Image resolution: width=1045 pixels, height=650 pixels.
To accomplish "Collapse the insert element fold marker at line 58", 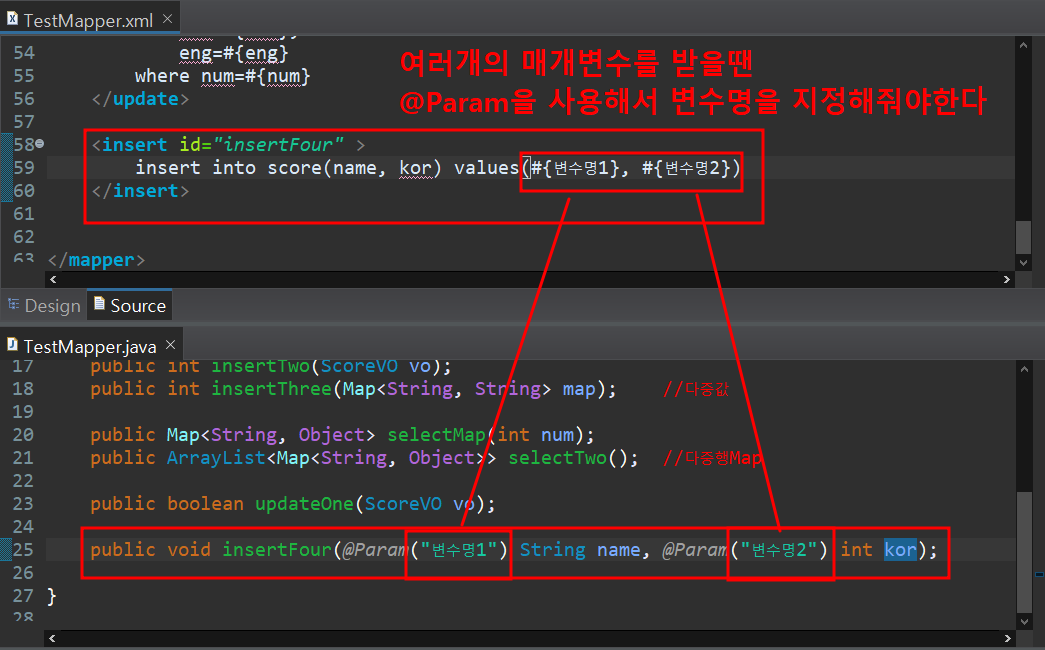I will pos(40,143).
